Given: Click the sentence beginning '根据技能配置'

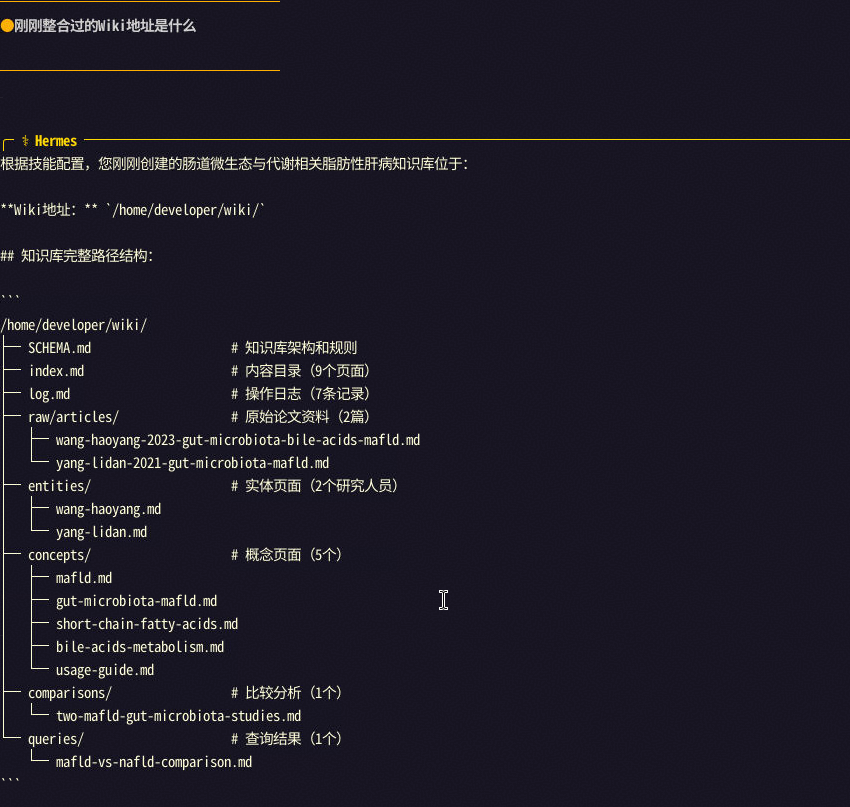Looking at the screenshot, I should 234,164.
